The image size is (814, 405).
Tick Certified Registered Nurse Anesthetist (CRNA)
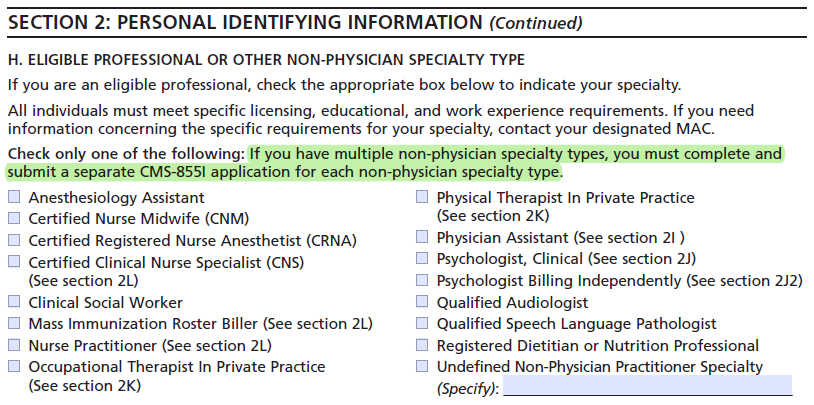tap(14, 240)
